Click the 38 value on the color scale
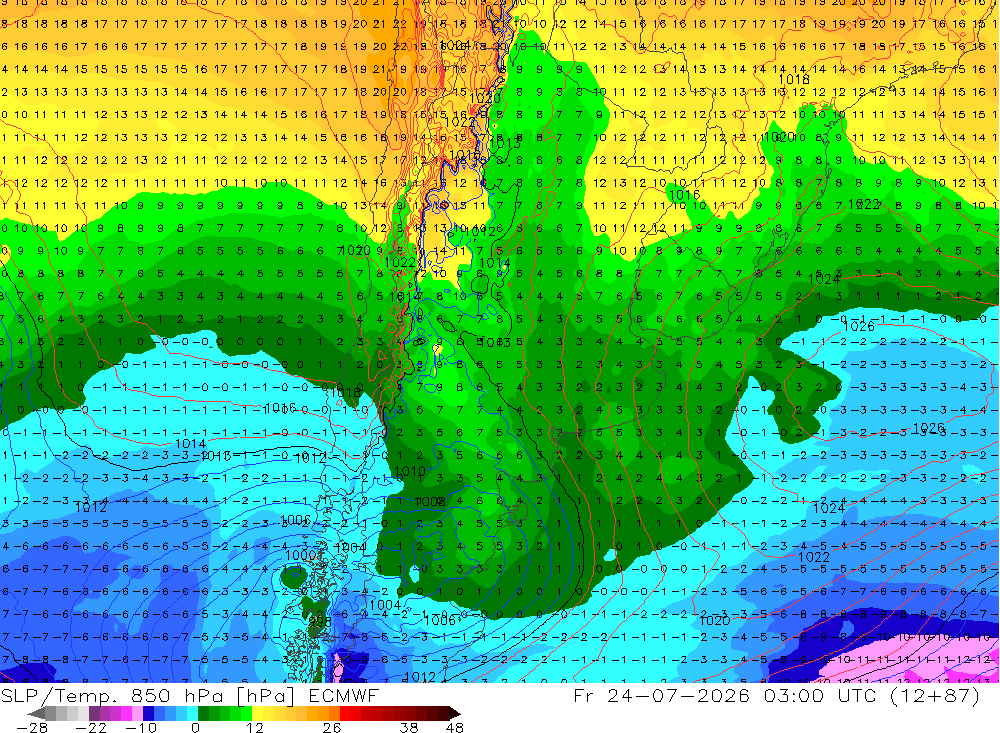This screenshot has width=1000, height=733. pos(408,727)
